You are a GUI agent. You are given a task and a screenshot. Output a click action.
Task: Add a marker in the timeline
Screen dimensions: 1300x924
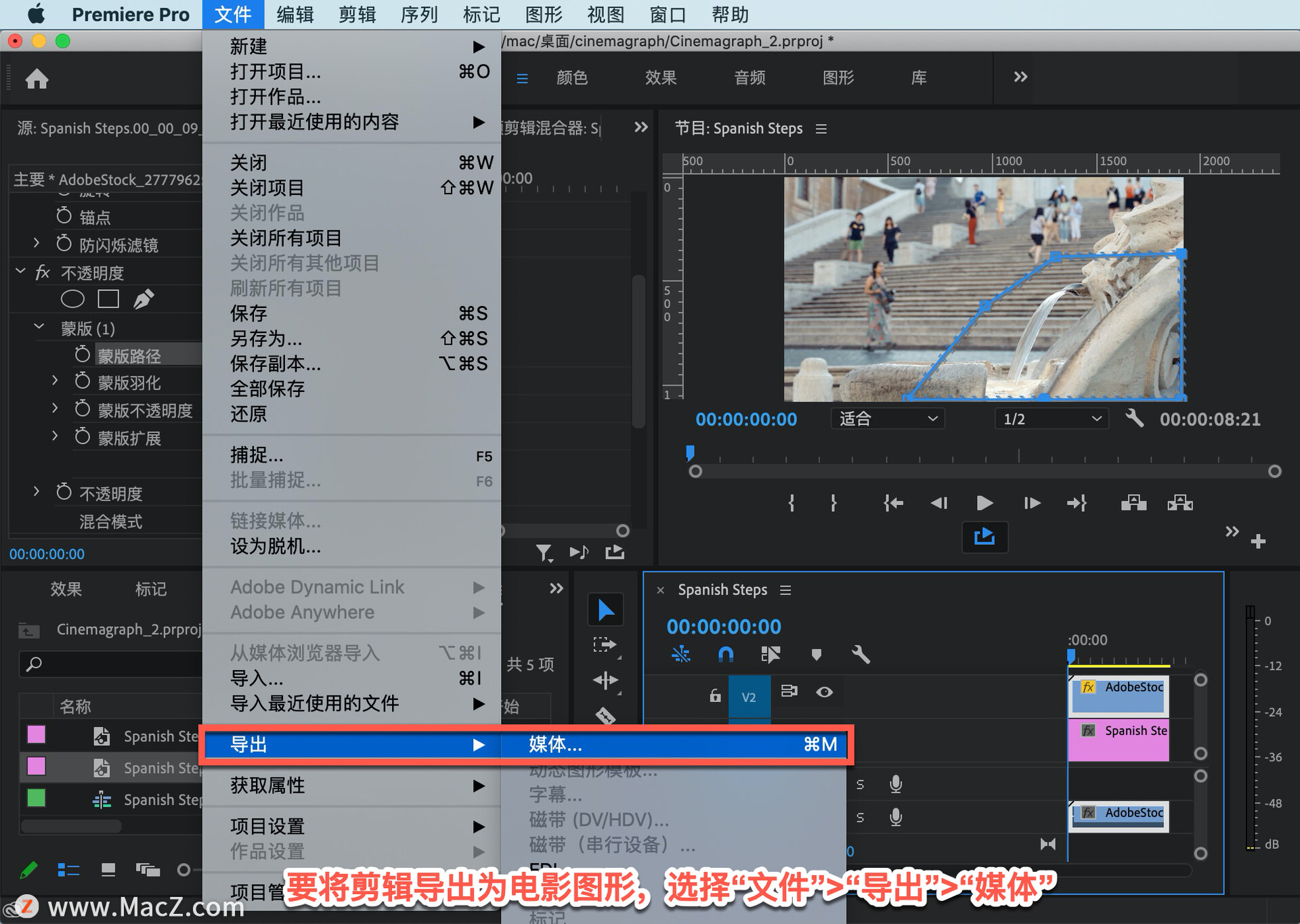point(817,654)
